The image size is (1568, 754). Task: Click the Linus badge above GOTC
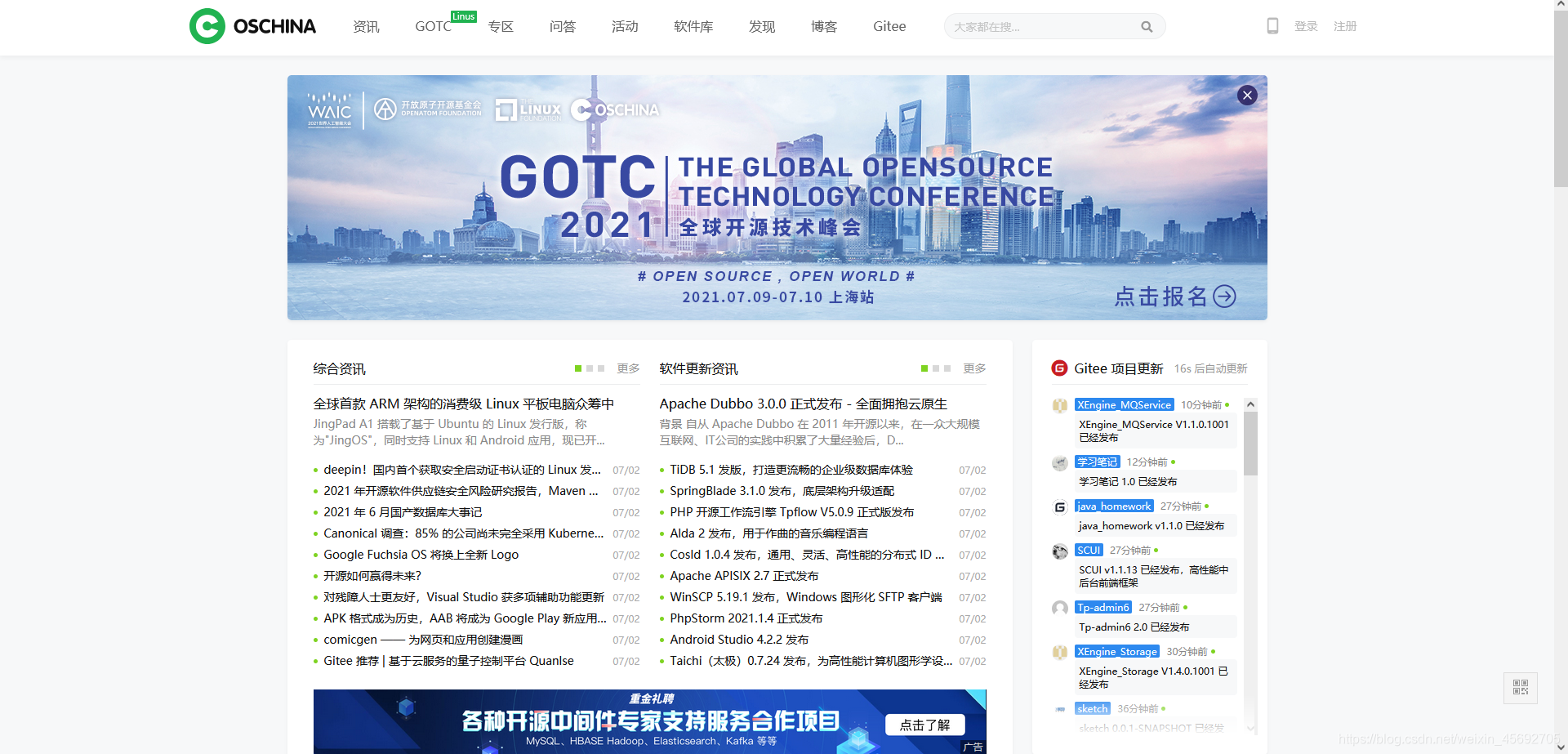pyautogui.click(x=463, y=16)
